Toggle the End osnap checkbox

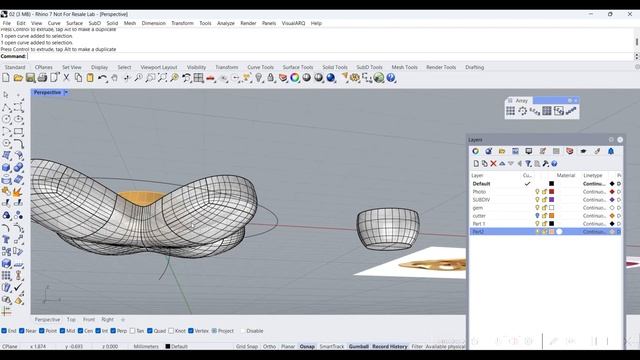[4, 331]
